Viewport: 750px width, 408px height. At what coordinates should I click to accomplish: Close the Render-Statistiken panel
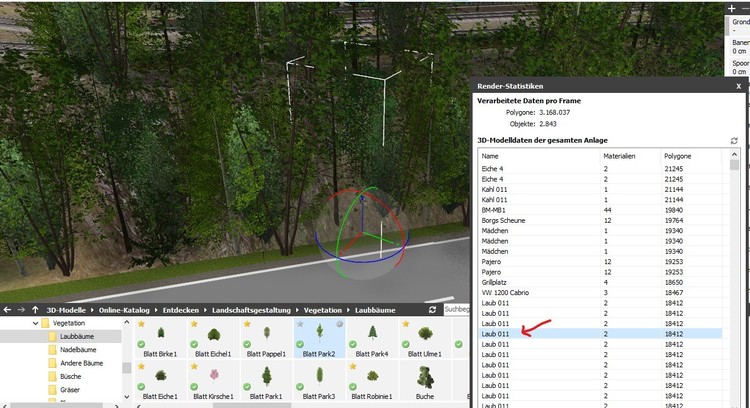click(x=738, y=87)
